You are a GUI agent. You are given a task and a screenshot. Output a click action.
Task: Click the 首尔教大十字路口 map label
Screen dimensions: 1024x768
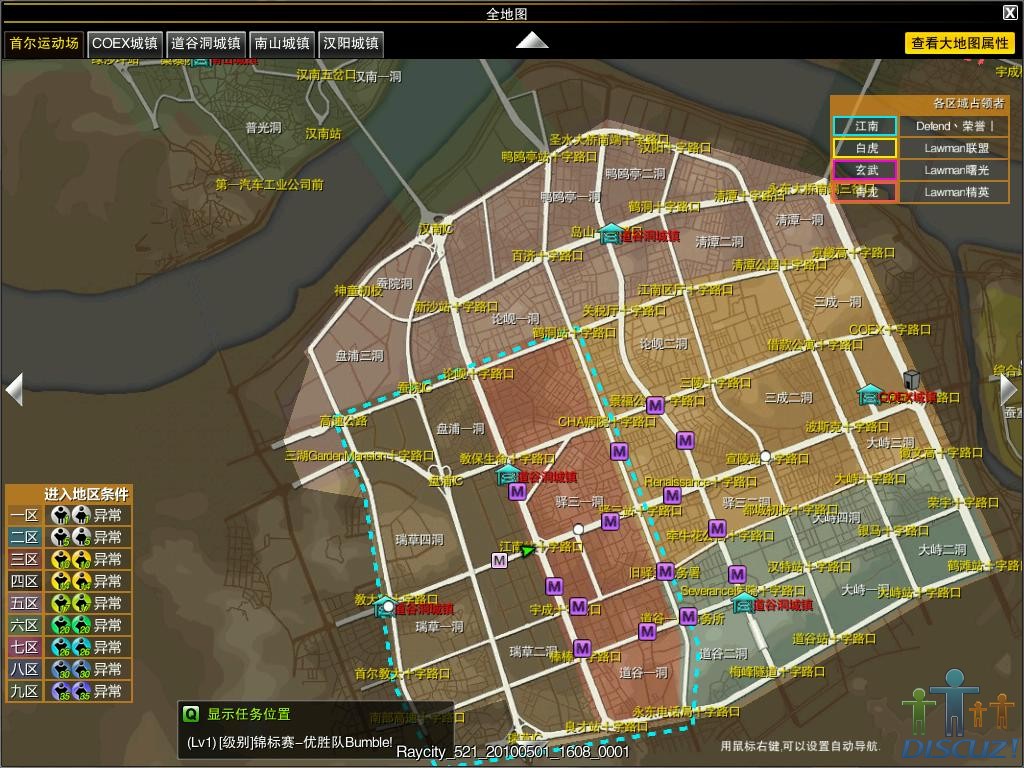click(402, 673)
